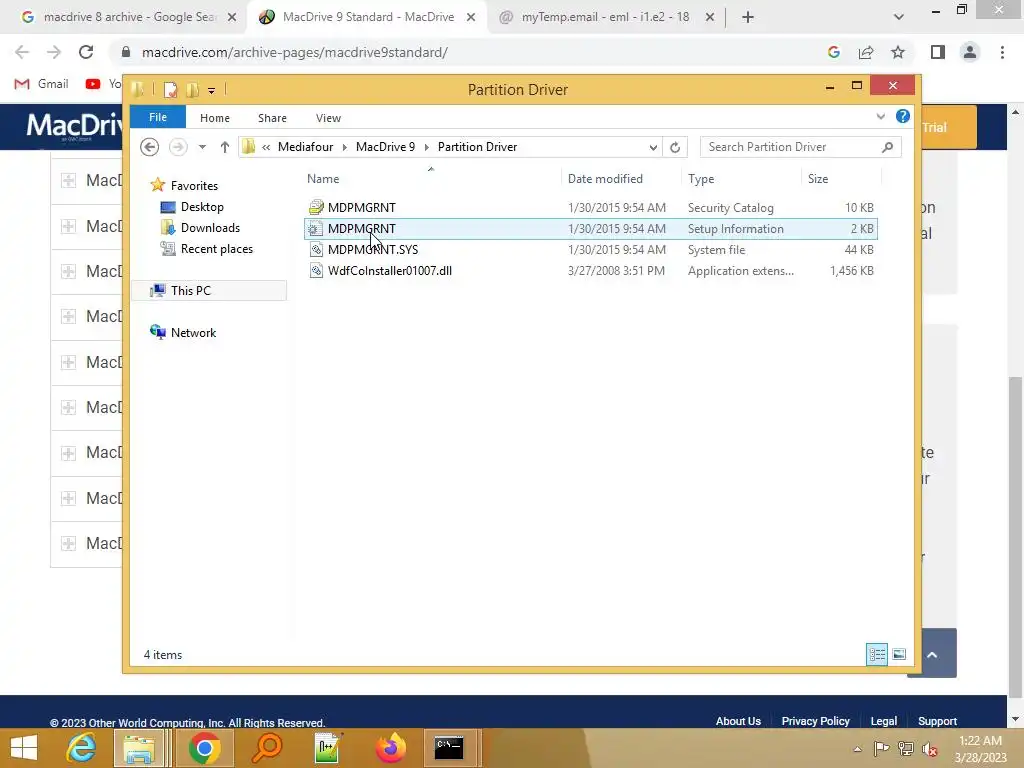
Task: Expand the last MacDrive accordion row
Action: coord(69,543)
